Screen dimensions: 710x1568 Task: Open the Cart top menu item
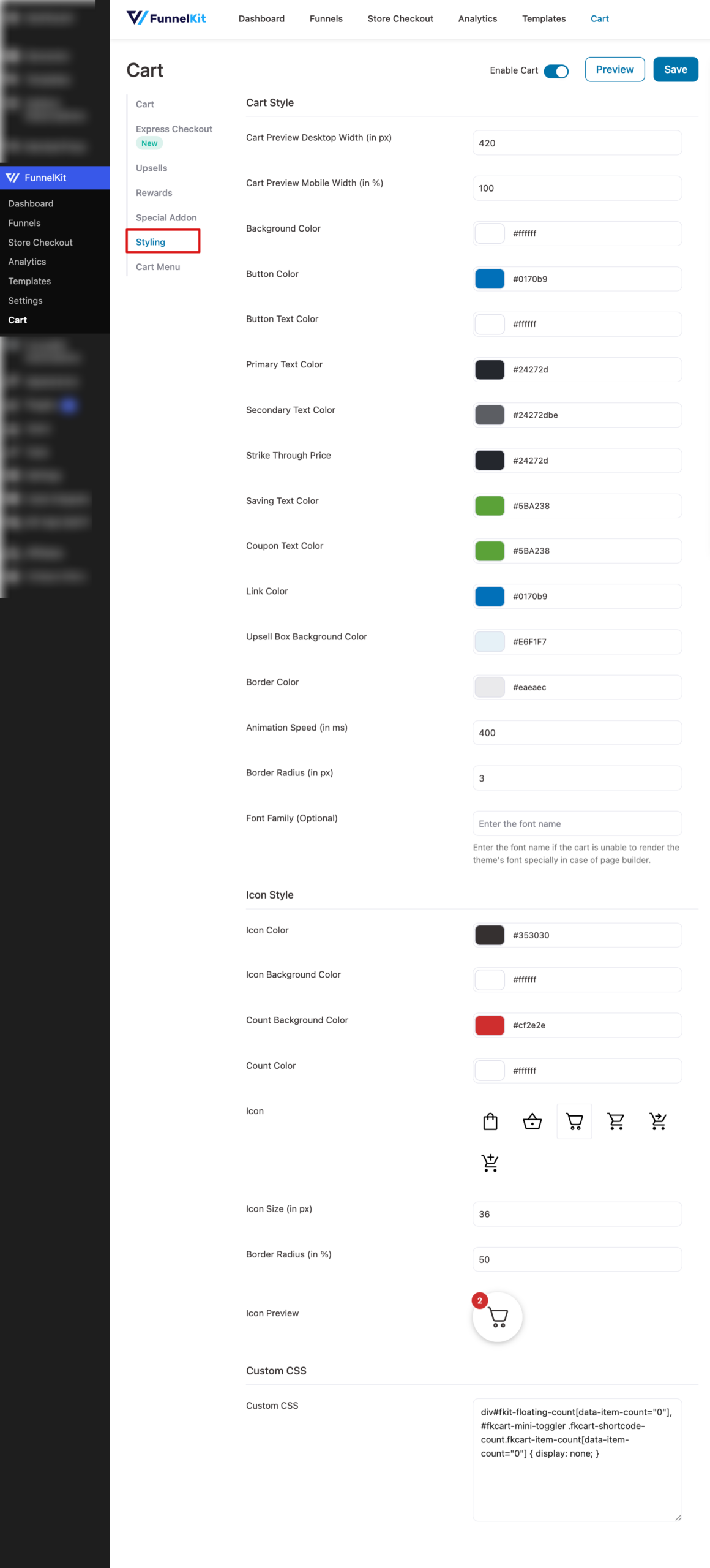coord(600,19)
